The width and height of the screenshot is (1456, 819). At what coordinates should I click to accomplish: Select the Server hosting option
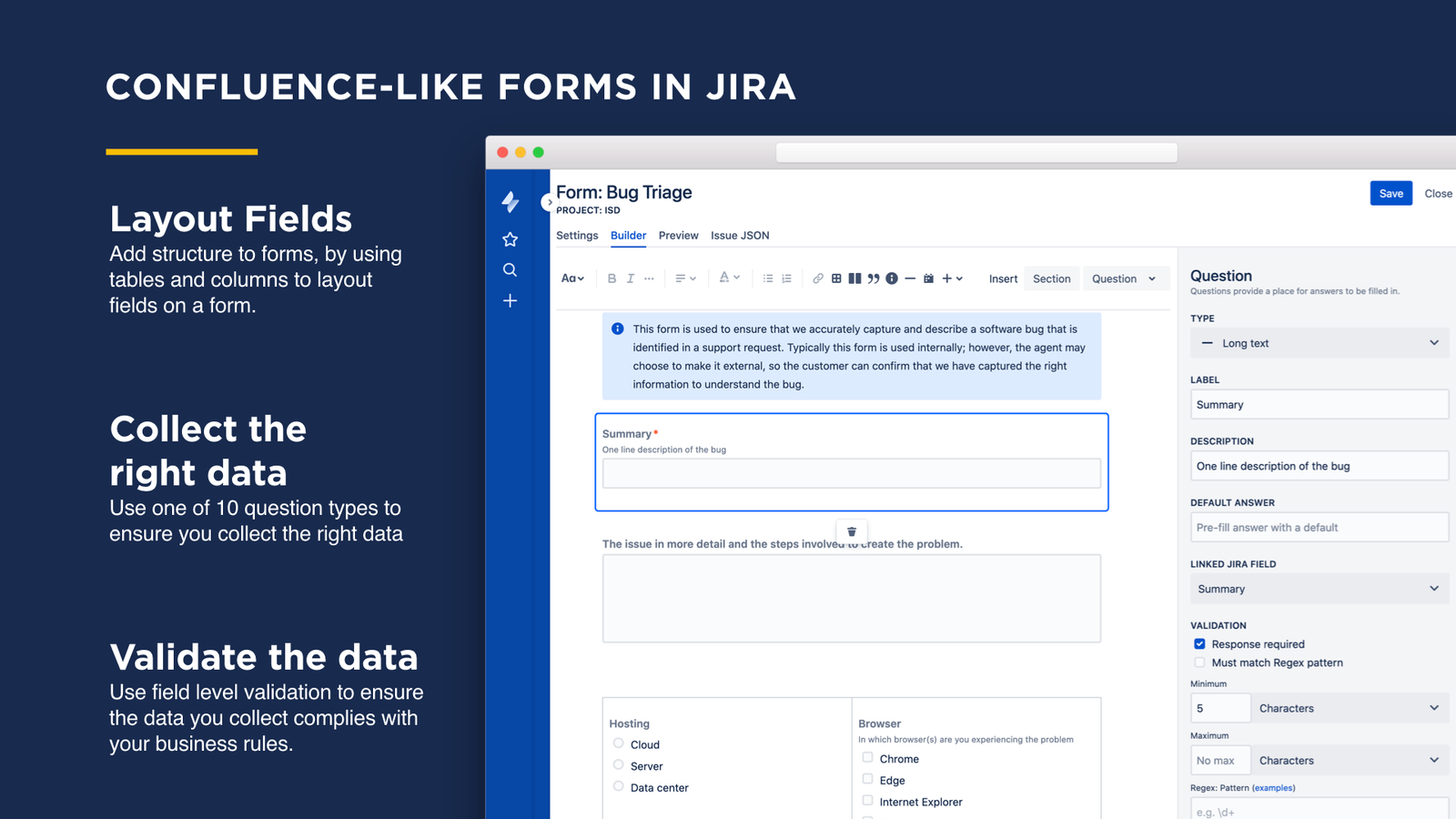pos(619,765)
